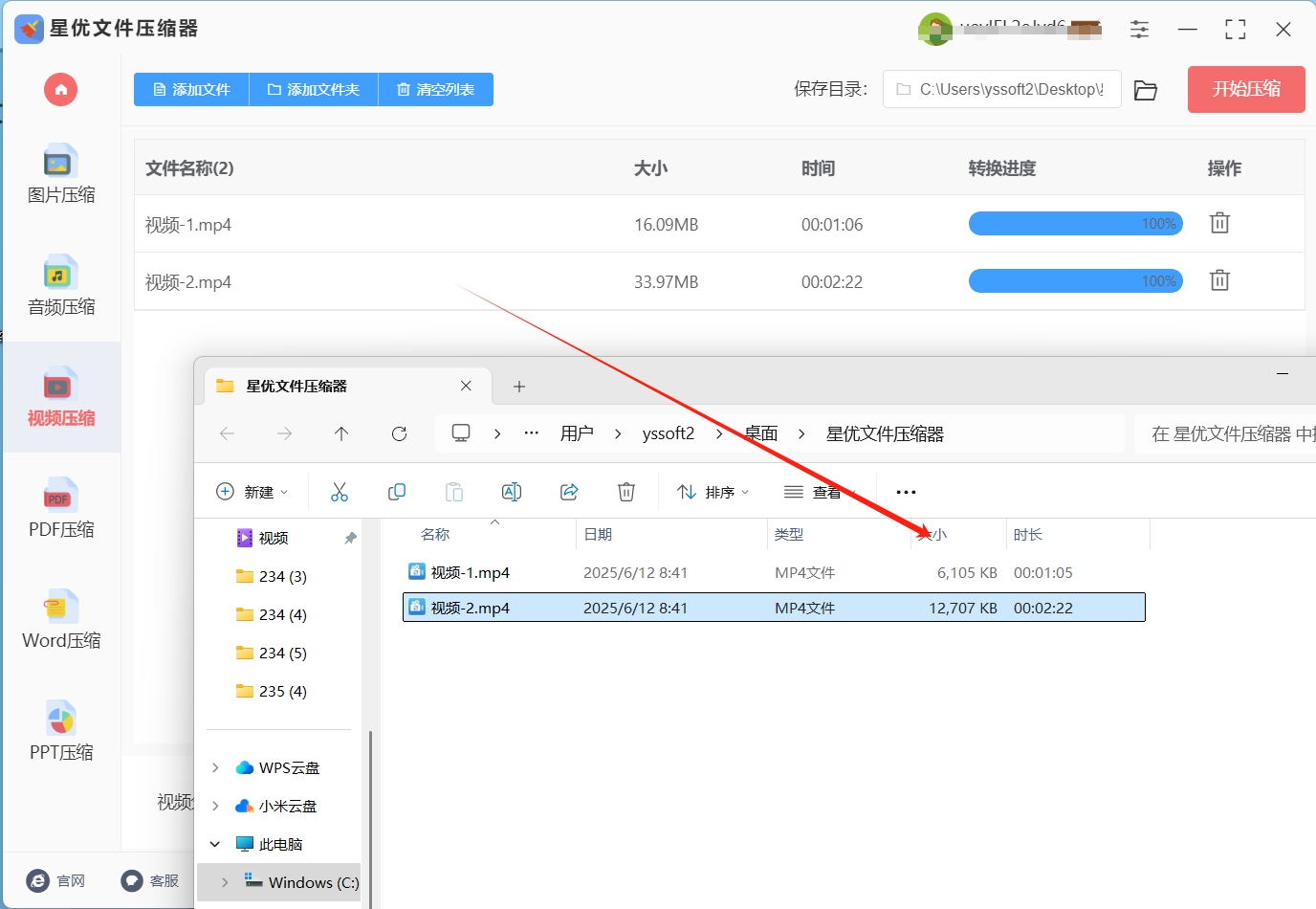Image resolution: width=1316 pixels, height=909 pixels.
Task: Select 视频-1.mp4 in Explorer
Action: [x=774, y=572]
